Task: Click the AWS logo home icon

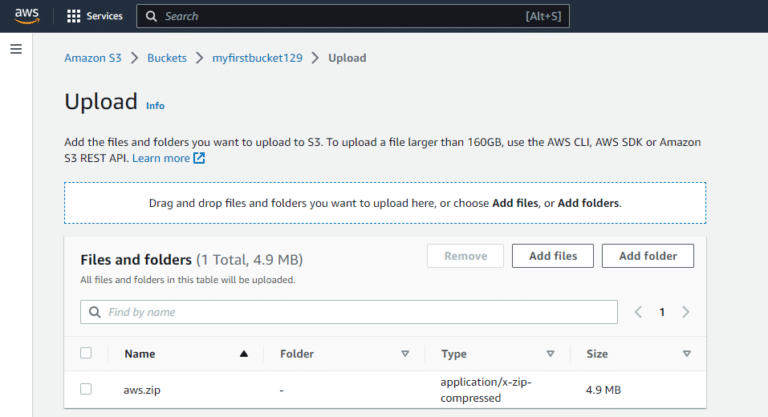Action: (x=26, y=16)
